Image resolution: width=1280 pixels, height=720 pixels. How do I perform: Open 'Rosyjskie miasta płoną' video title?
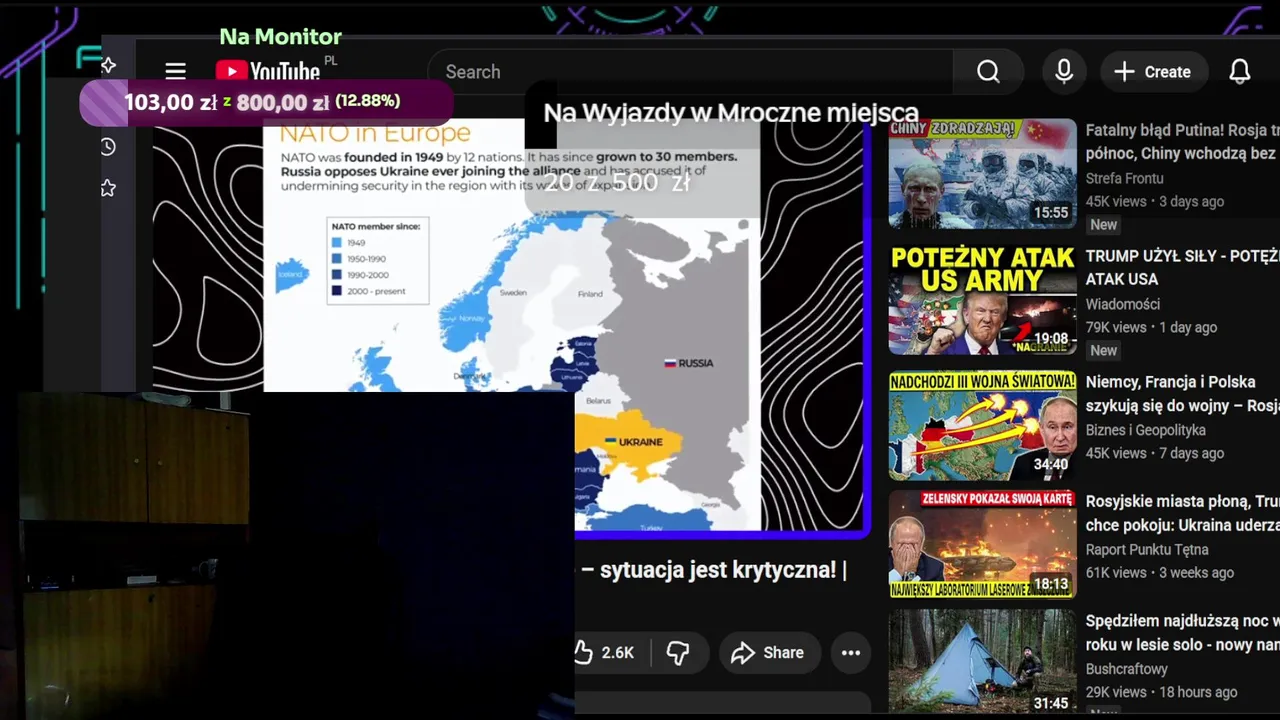pos(1182,513)
